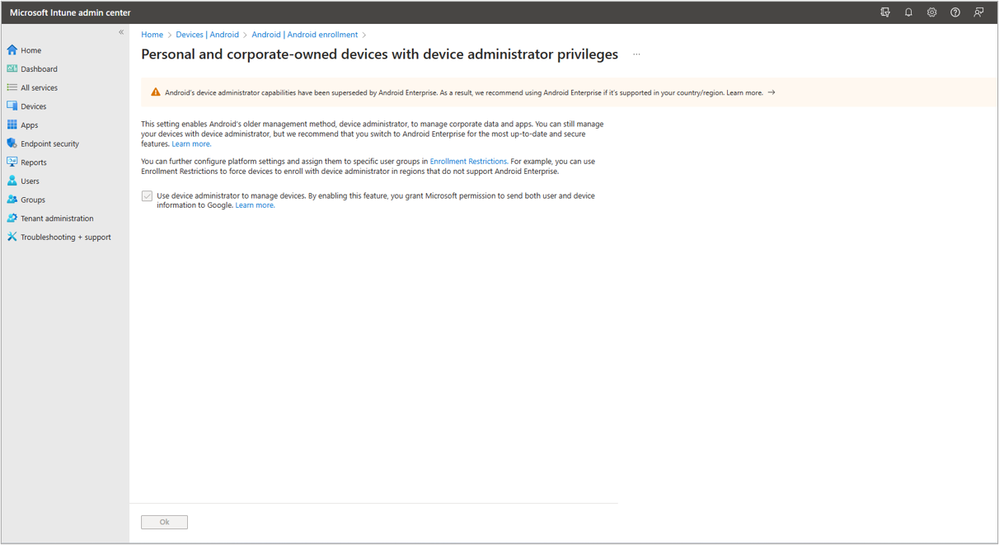Open Users in the sidebar
Image resolution: width=999 pixels, height=545 pixels.
coord(30,181)
